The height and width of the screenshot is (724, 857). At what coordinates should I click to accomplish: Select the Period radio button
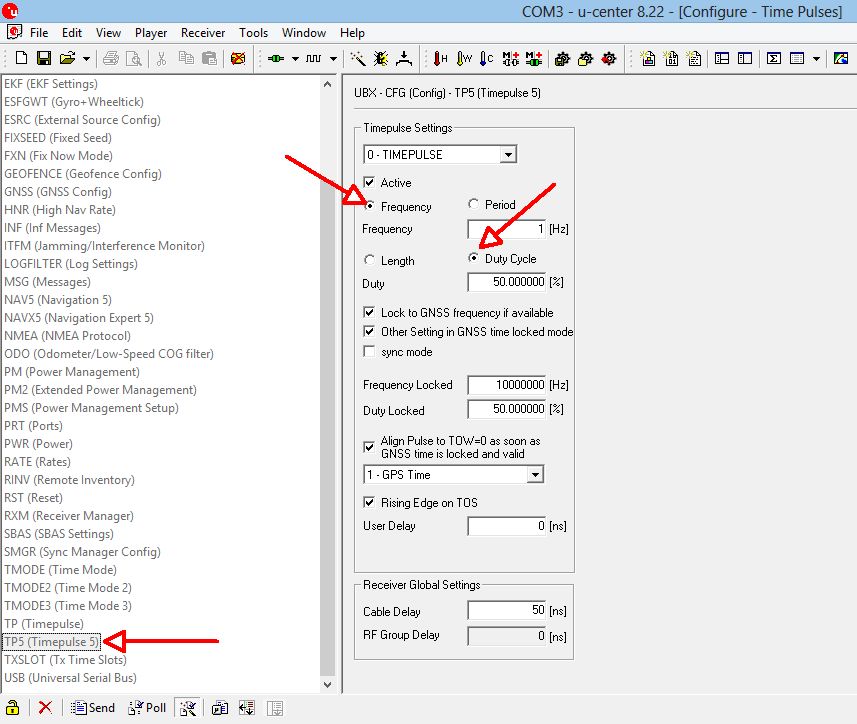[x=473, y=204]
